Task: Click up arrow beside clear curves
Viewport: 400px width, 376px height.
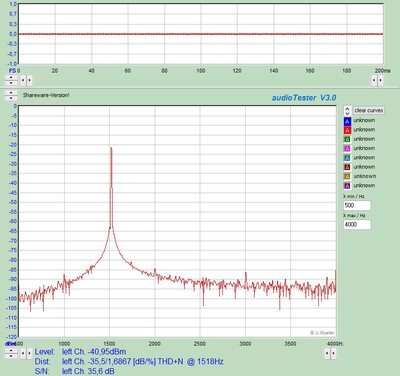Action: click(x=347, y=108)
